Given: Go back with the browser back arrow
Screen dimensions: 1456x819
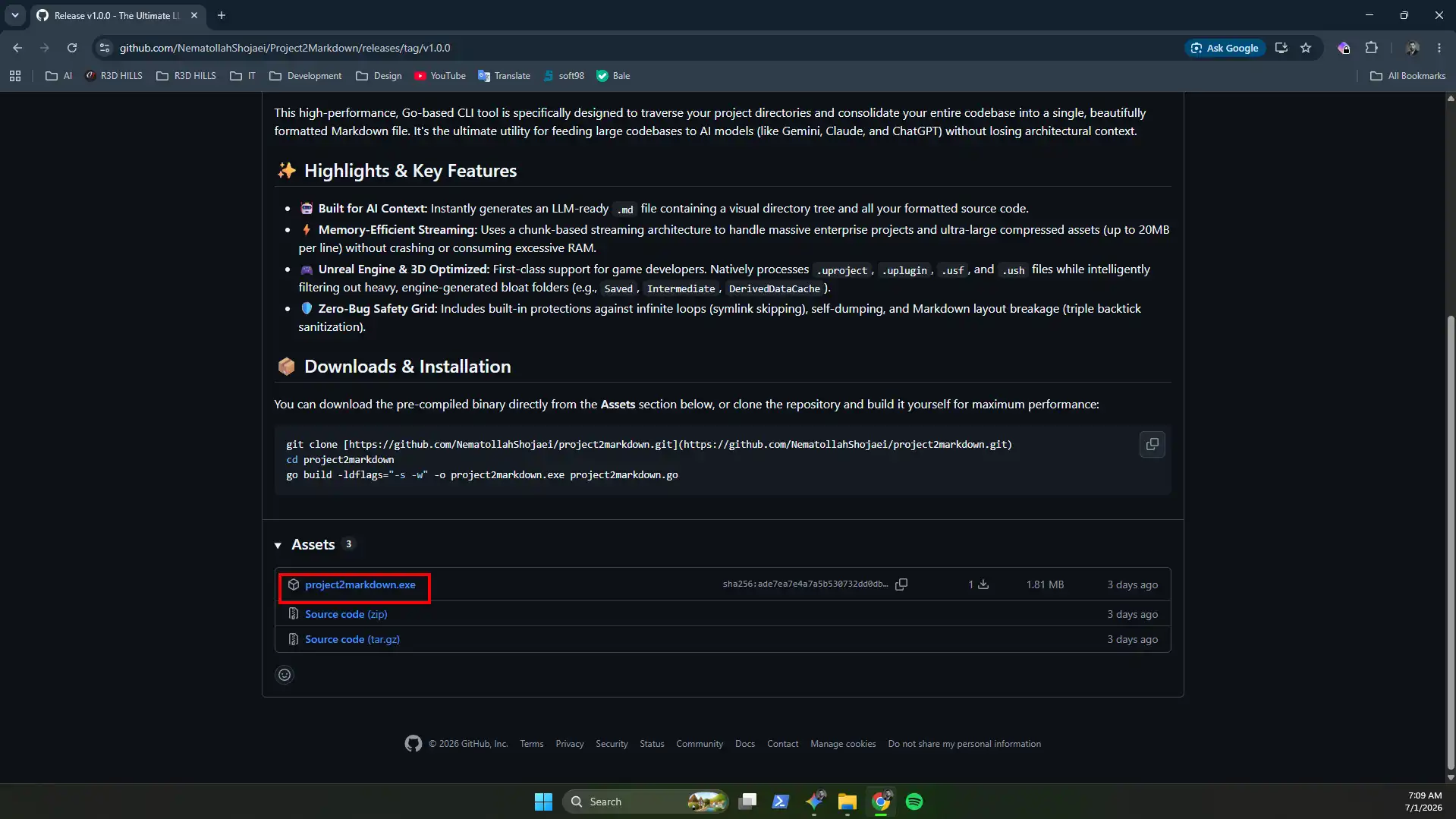Looking at the screenshot, I should pyautogui.click(x=17, y=48).
